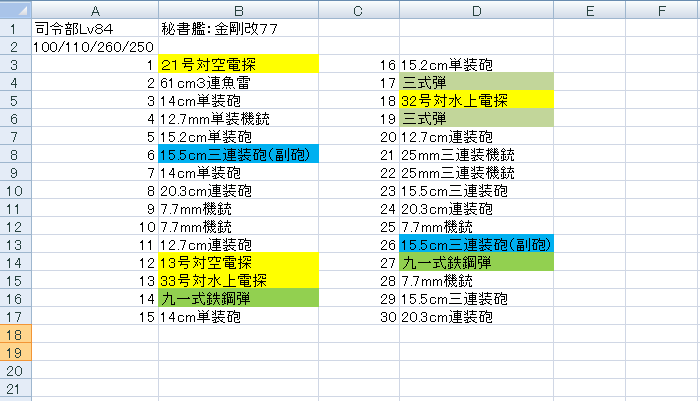Select row 2 header
This screenshot has width=700, height=401.
pyautogui.click(x=16, y=46)
